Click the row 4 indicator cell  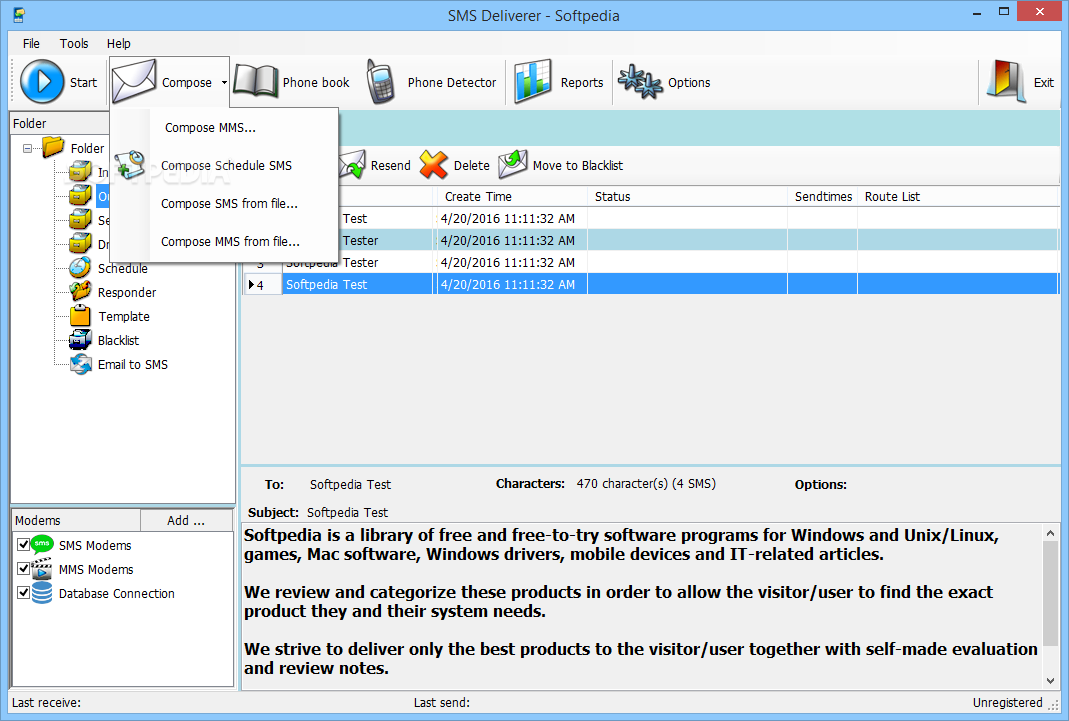pos(262,284)
